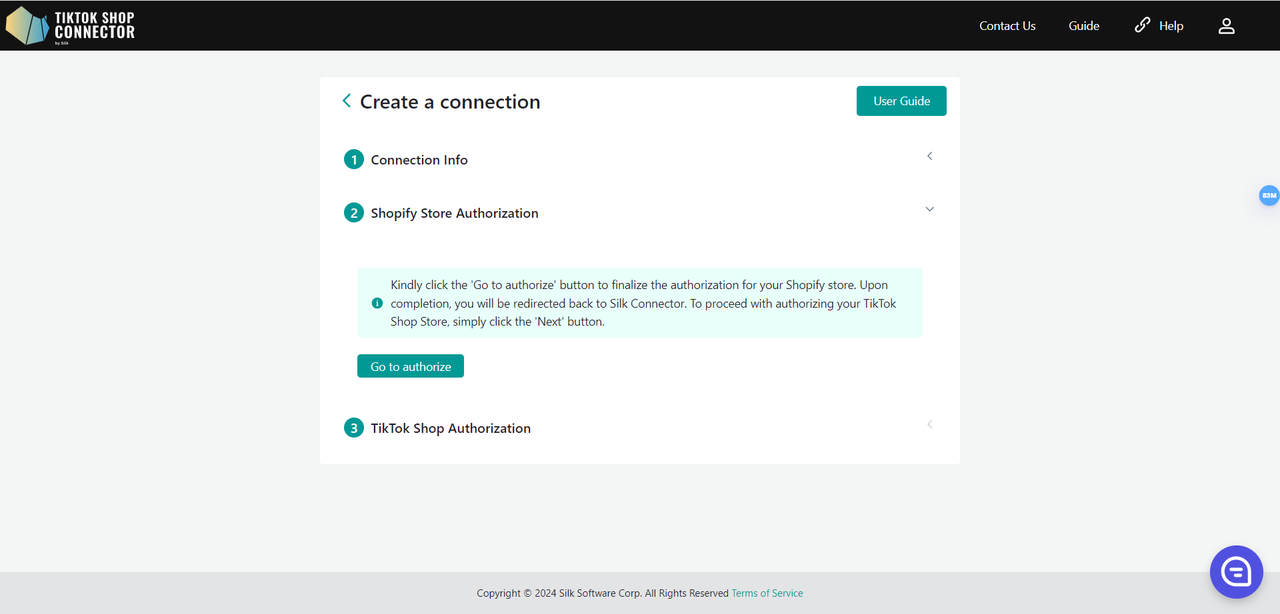Expand the Connection Info section chevron
The height and width of the screenshot is (614, 1280).
(929, 156)
